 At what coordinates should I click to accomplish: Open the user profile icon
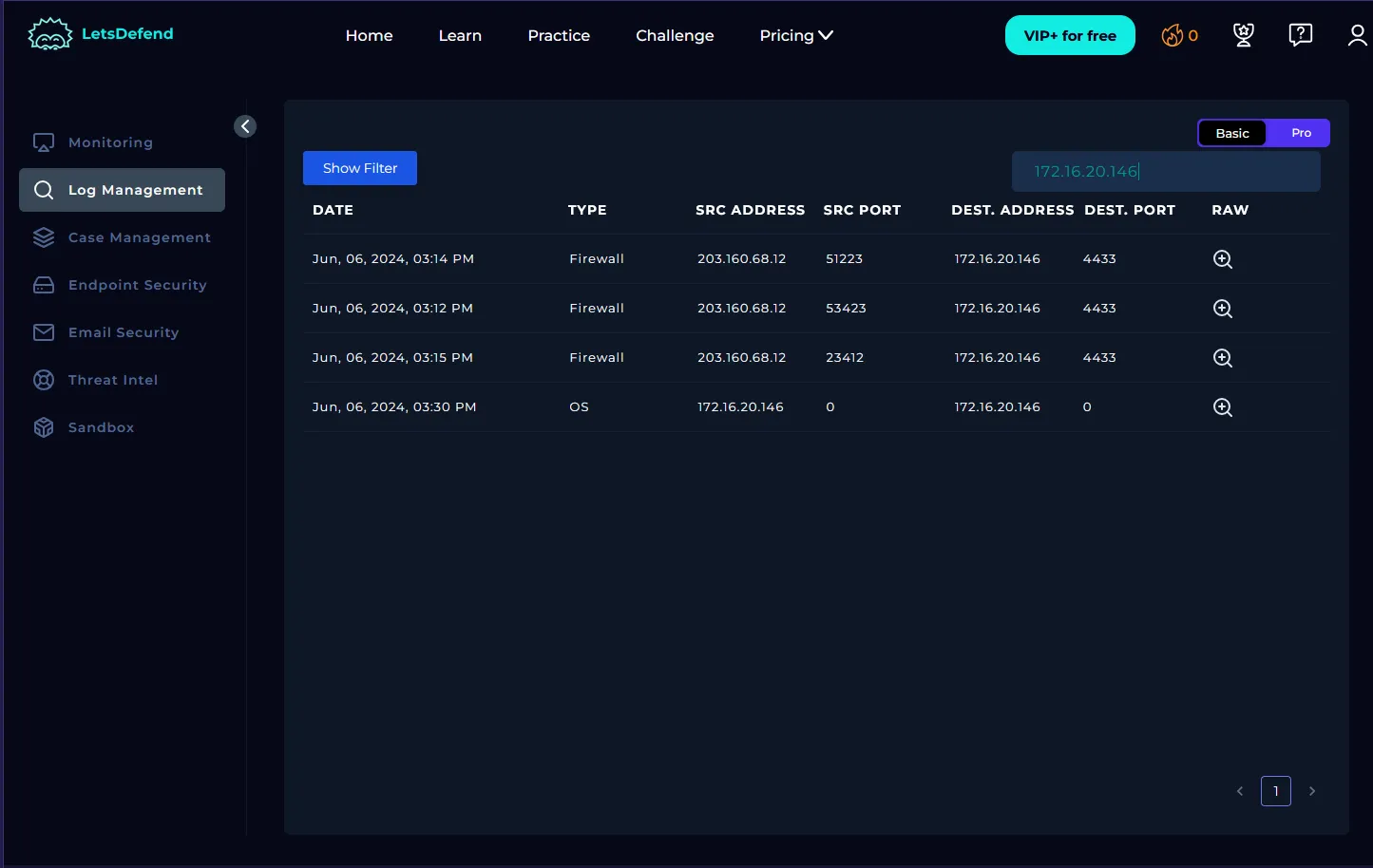click(1357, 35)
